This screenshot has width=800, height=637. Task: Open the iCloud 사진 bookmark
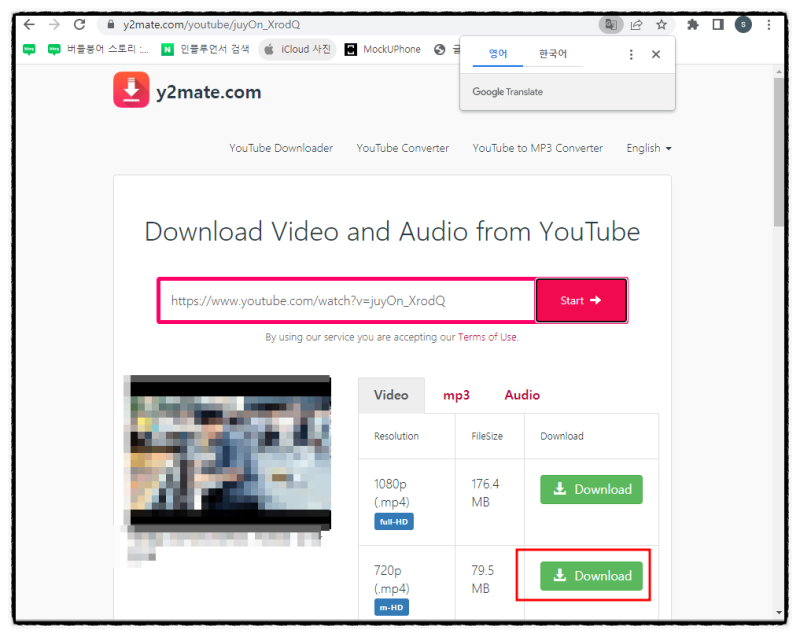(297, 49)
